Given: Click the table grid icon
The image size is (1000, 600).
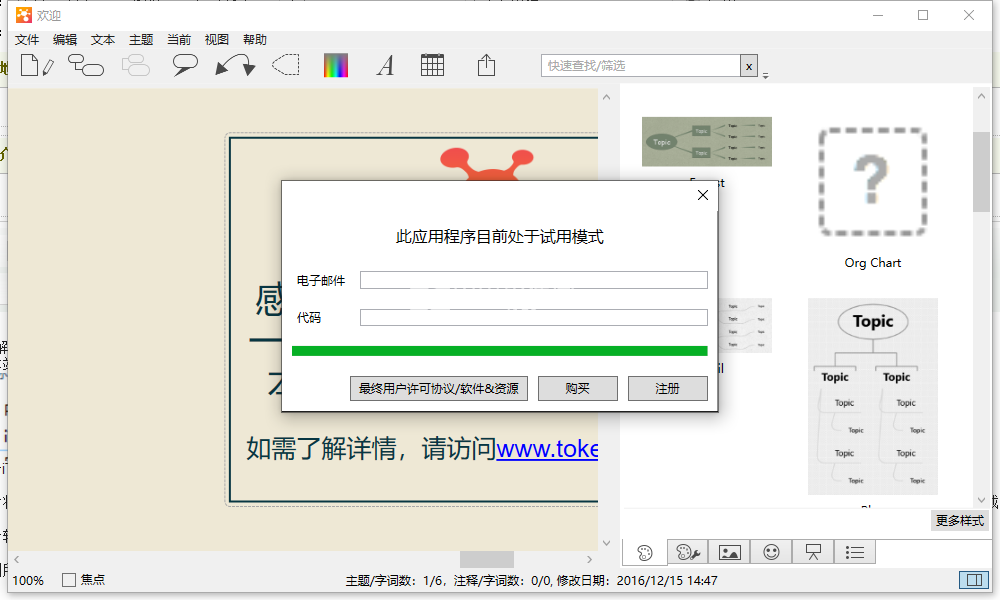Looking at the screenshot, I should (432, 66).
